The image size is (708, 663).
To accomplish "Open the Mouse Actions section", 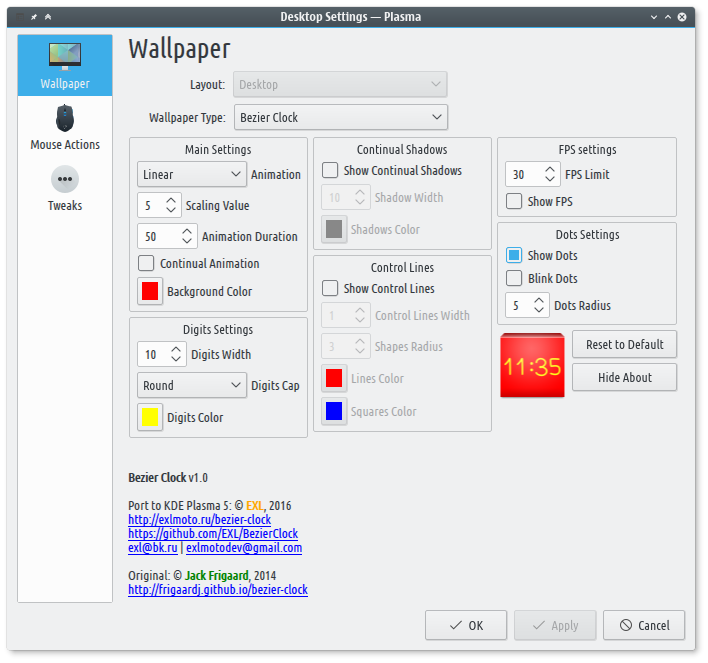I will (65, 127).
